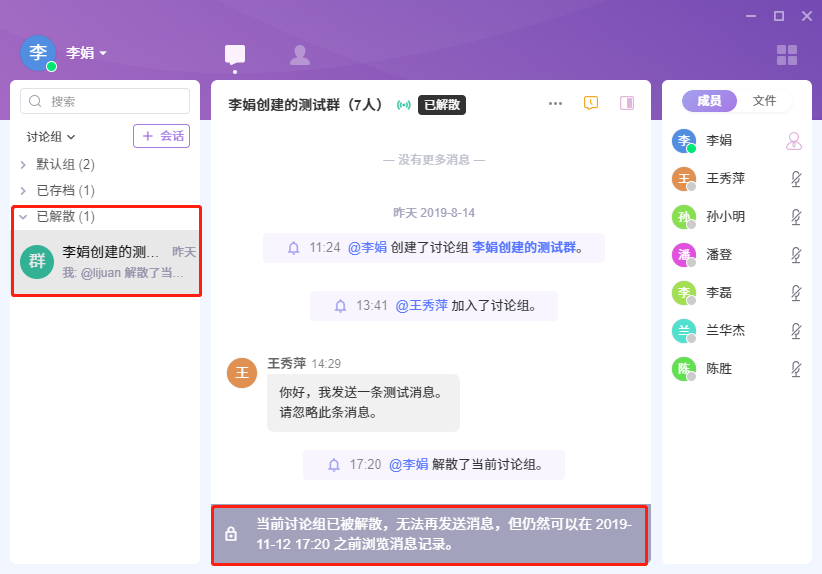Toggle the right sidebar panel icon
Image resolution: width=822 pixels, height=574 pixels.
click(627, 103)
